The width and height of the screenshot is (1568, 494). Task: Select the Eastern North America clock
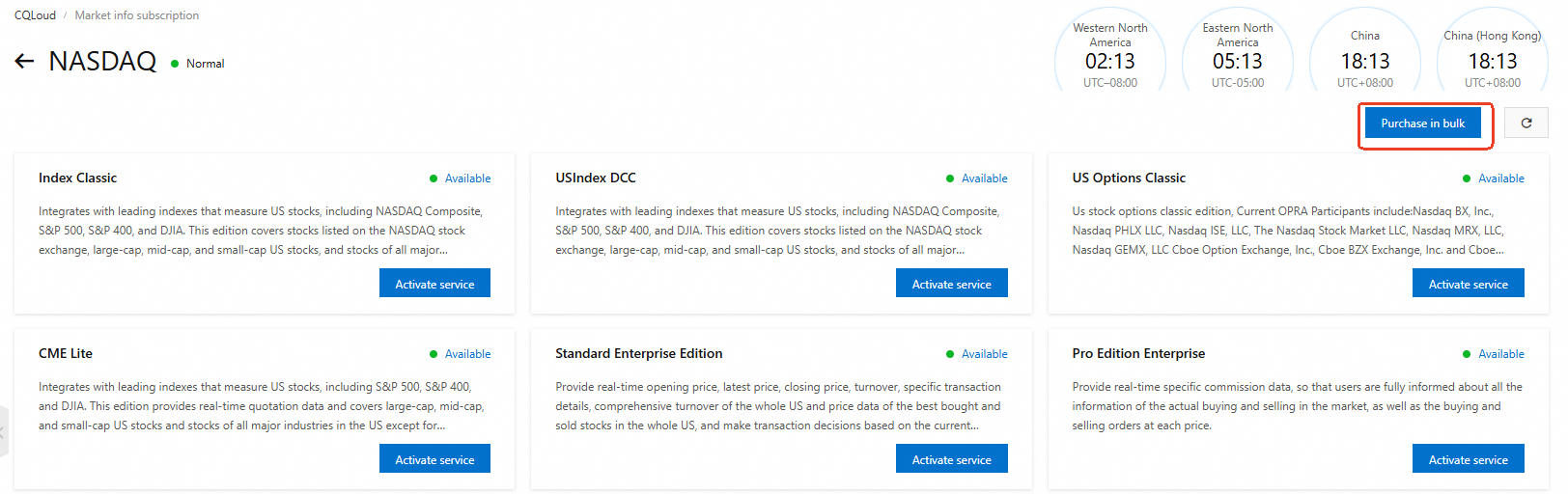[1238, 53]
